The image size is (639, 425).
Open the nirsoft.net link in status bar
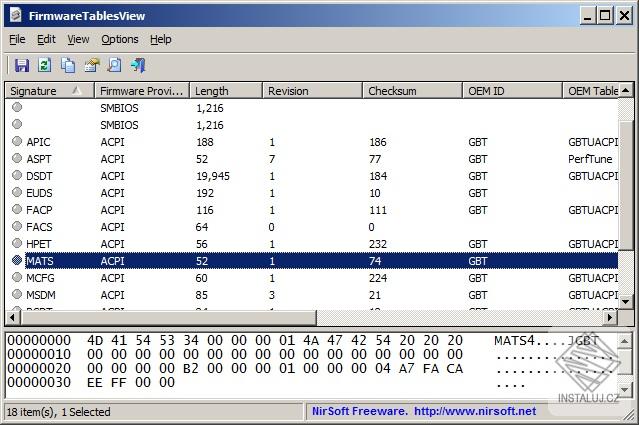pyautogui.click(x=475, y=411)
